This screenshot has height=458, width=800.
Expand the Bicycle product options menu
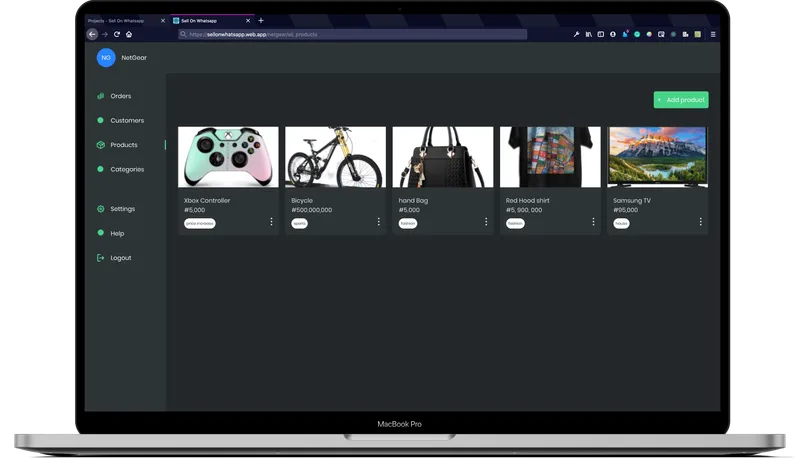click(x=379, y=222)
